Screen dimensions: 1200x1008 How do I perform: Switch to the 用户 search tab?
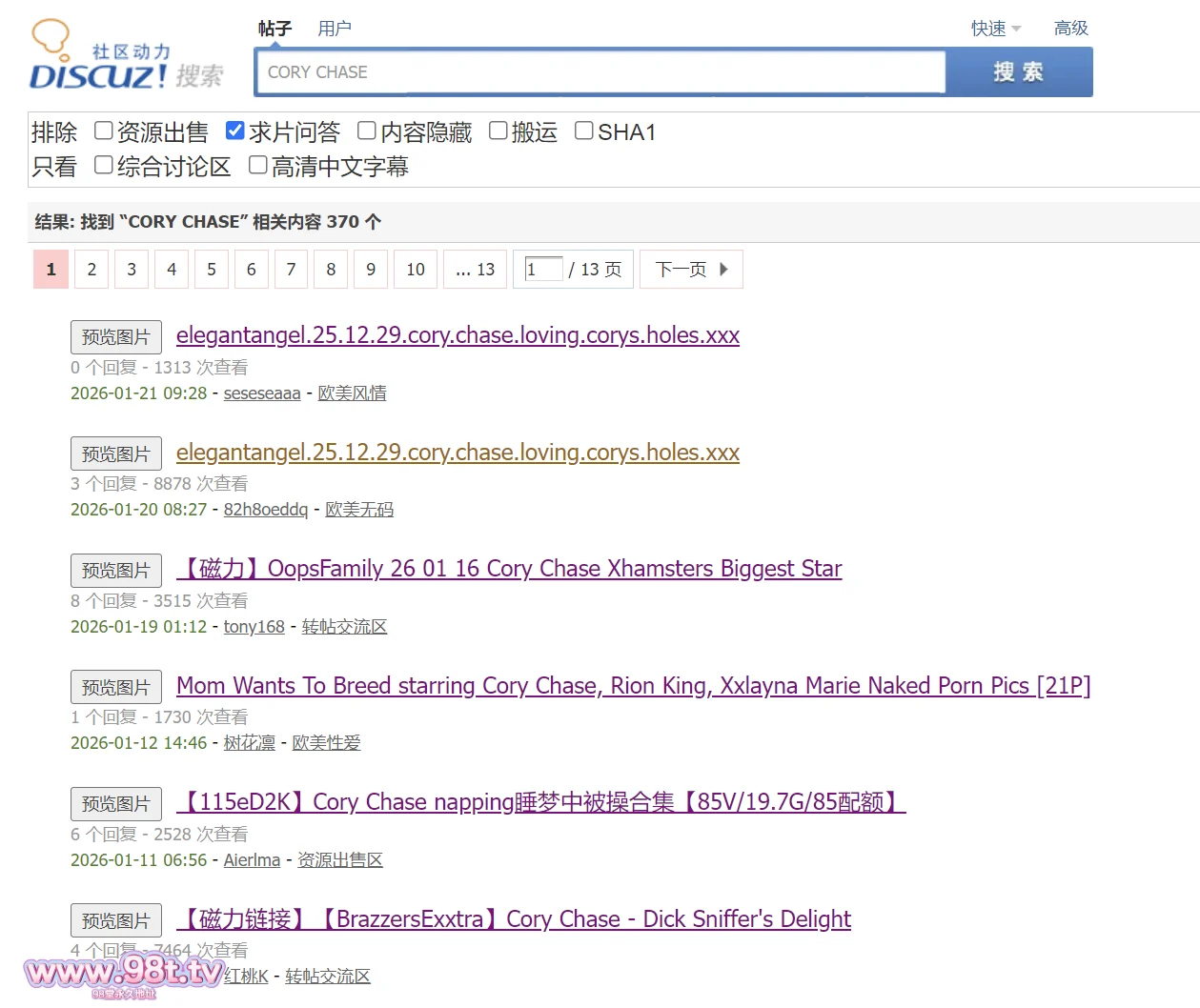334,29
